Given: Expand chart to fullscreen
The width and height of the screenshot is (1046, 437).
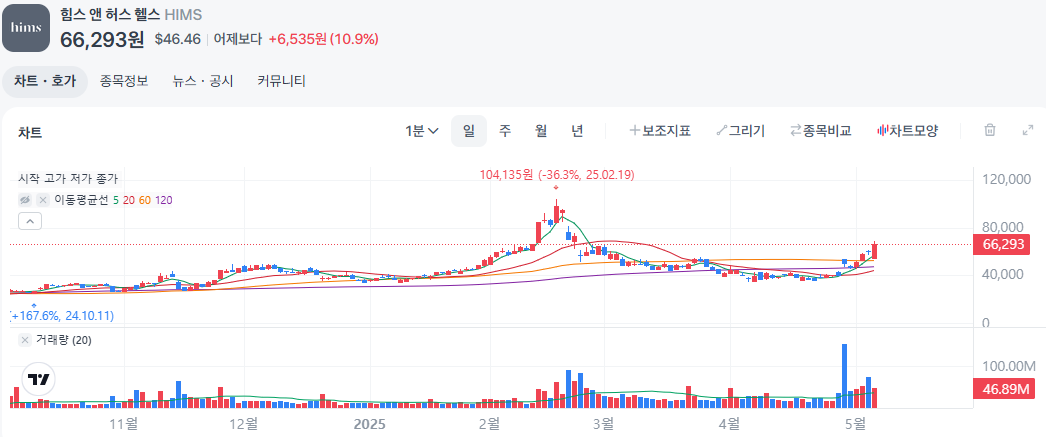Looking at the screenshot, I should (1028, 131).
